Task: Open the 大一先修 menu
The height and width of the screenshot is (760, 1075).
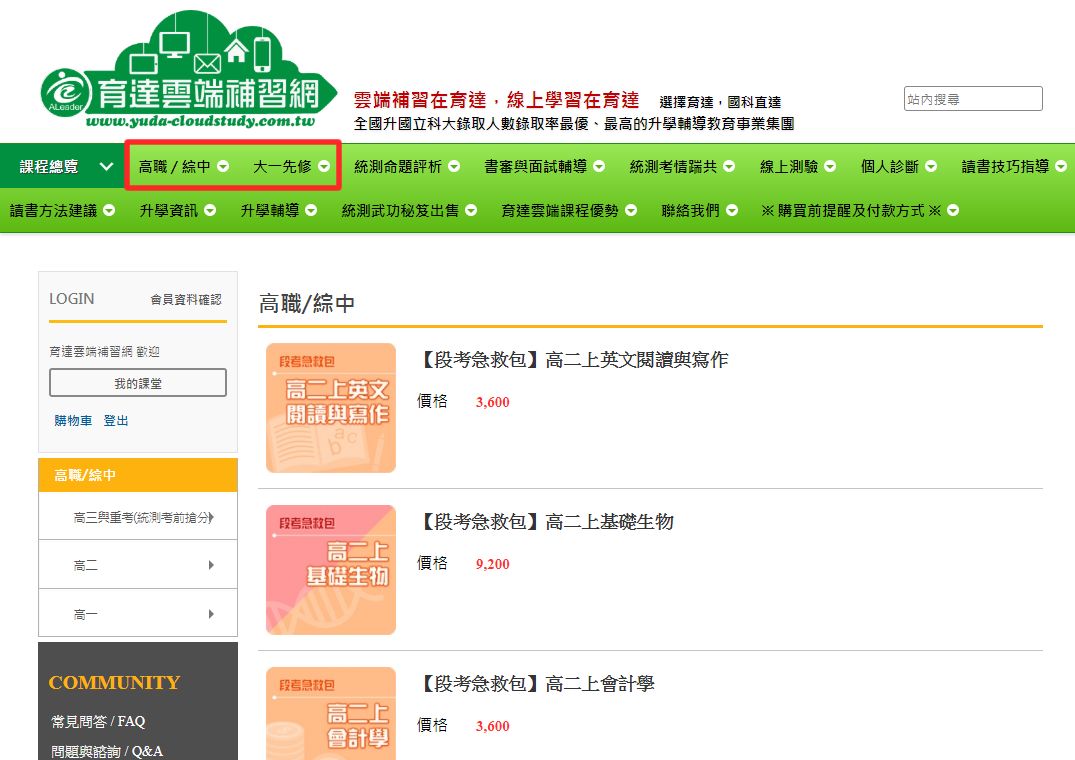Action: click(x=282, y=167)
